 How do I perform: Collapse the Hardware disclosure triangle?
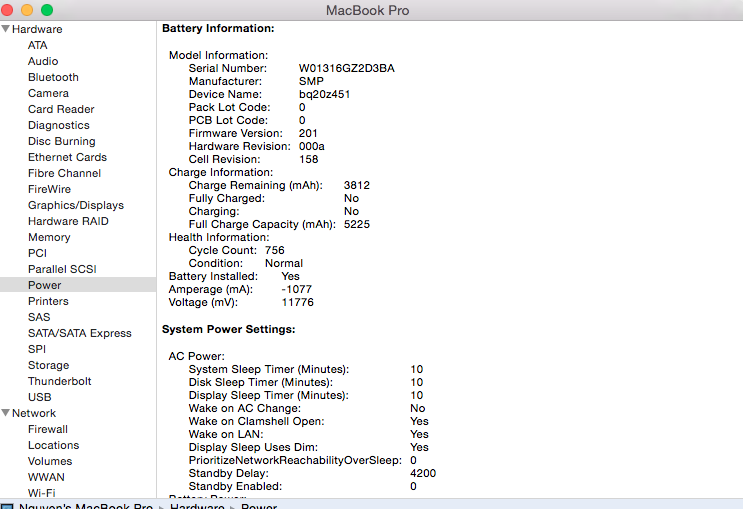6,29
